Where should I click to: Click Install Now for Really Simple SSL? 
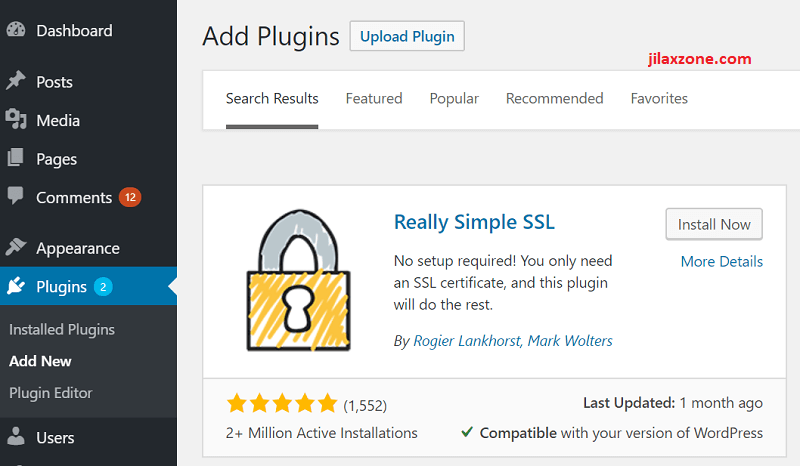[x=714, y=224]
